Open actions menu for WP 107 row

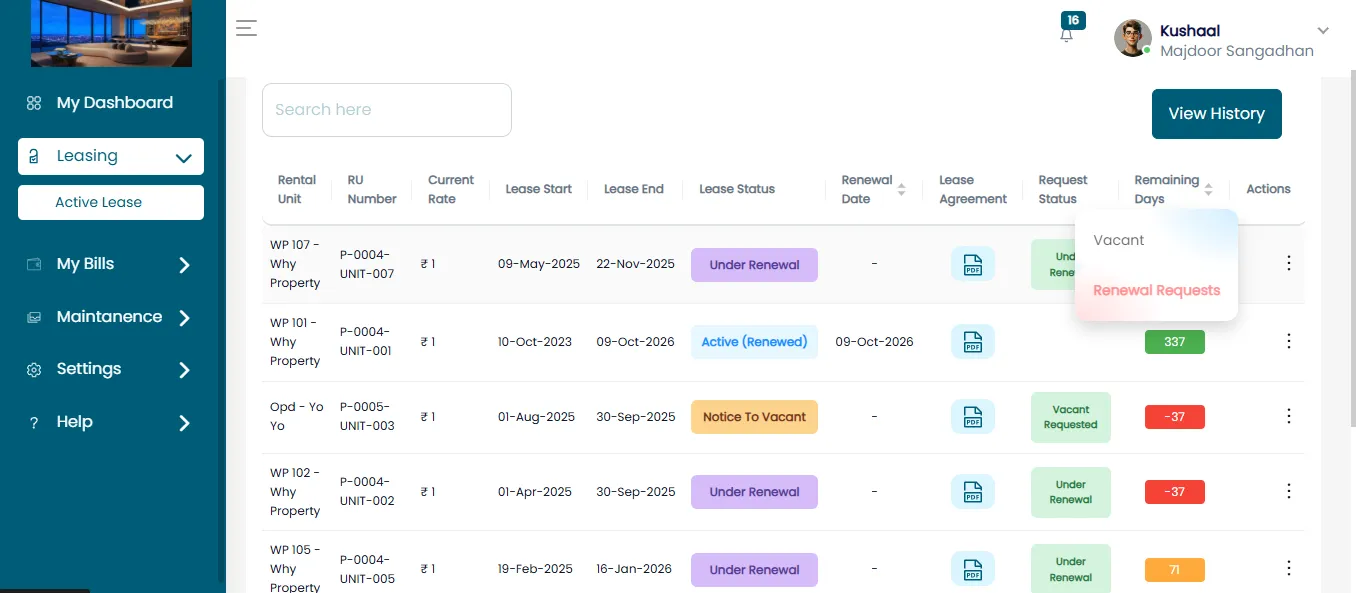(1288, 263)
